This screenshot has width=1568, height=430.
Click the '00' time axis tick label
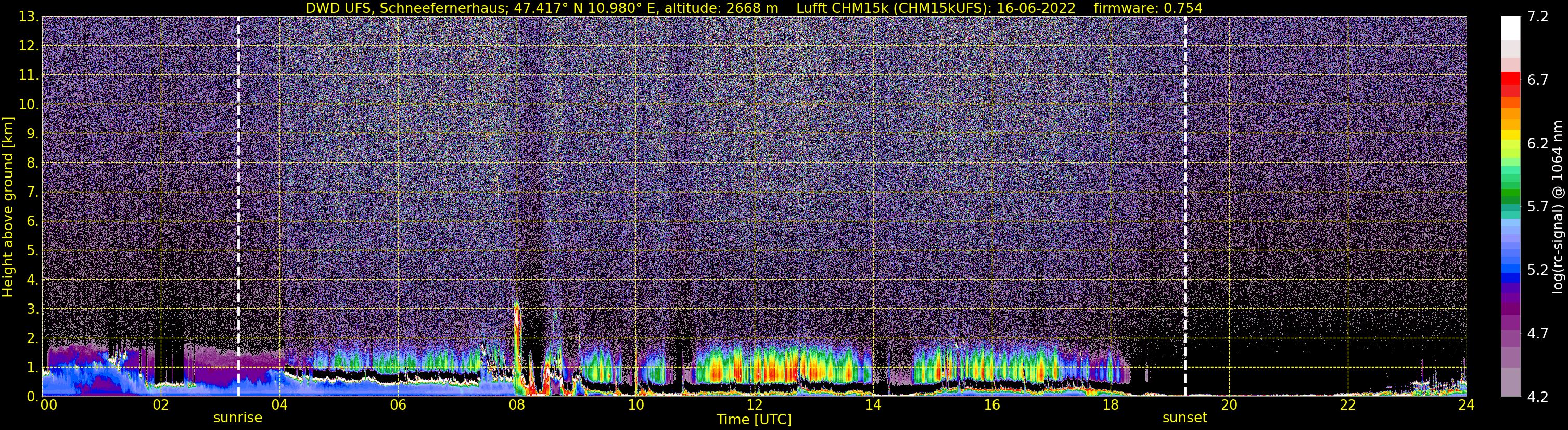(48, 405)
